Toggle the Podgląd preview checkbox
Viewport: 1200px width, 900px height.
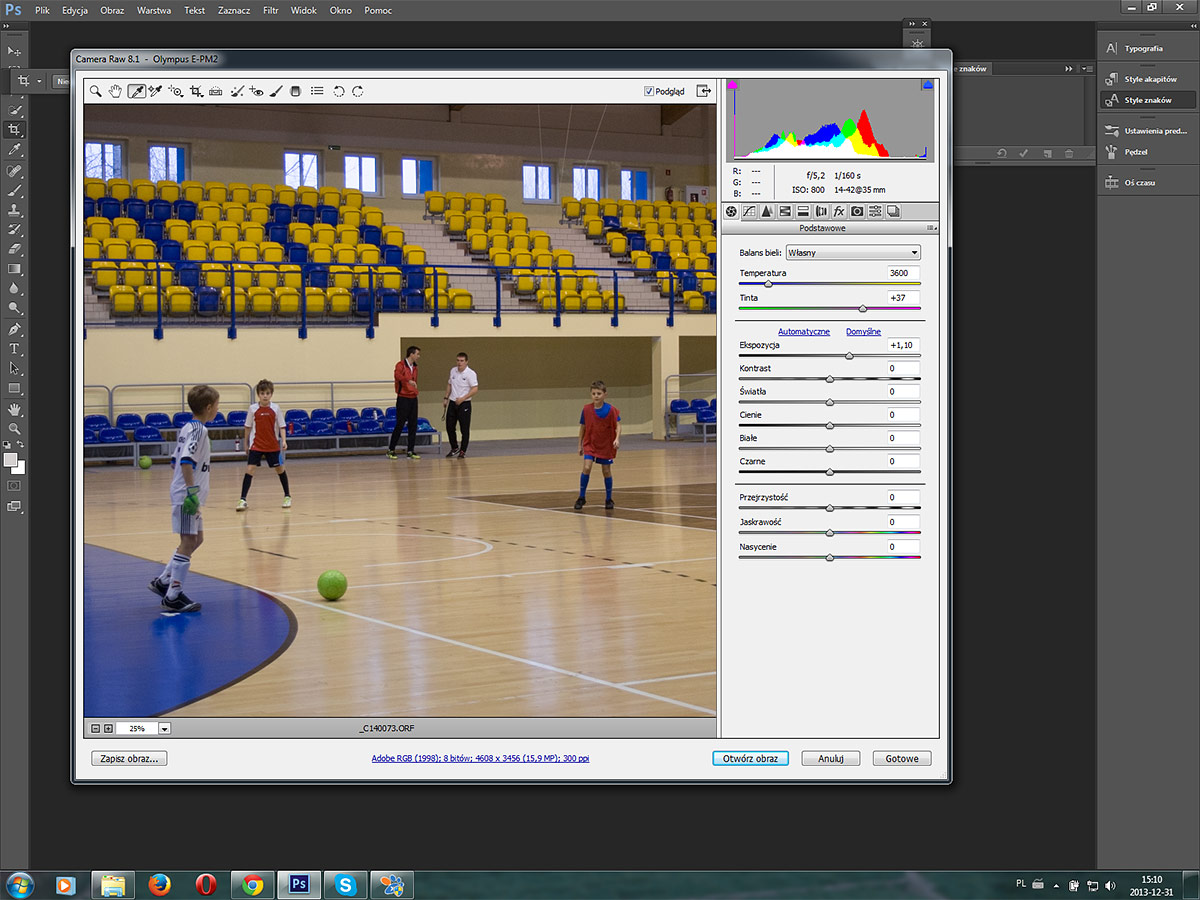pyautogui.click(x=650, y=91)
